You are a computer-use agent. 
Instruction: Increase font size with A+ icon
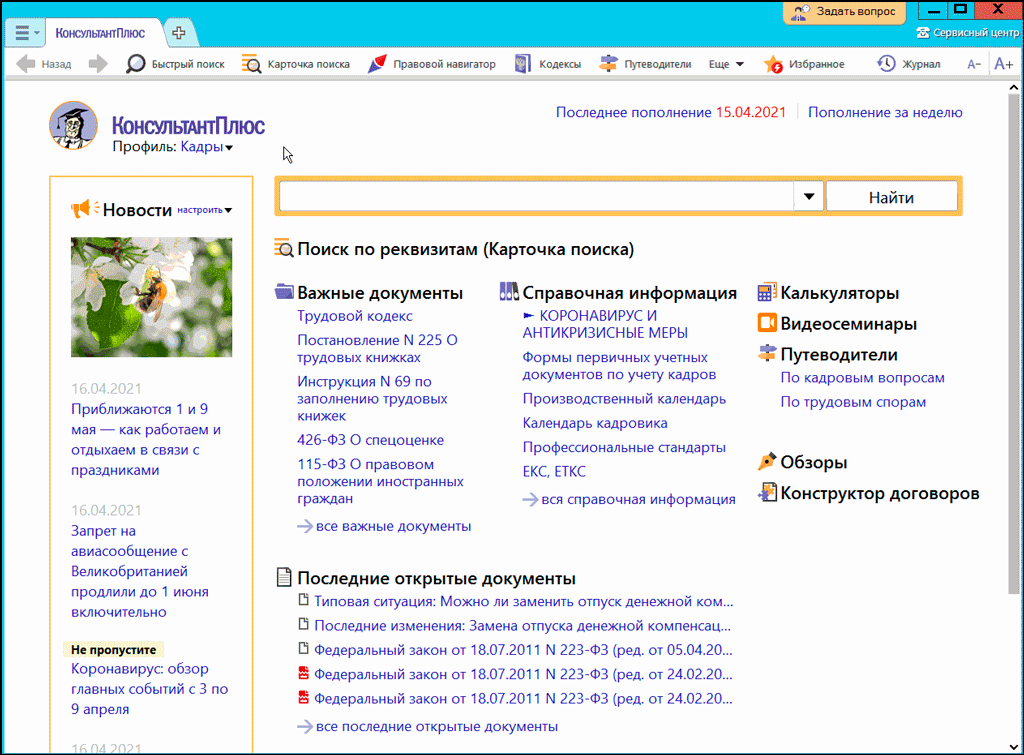click(1003, 64)
